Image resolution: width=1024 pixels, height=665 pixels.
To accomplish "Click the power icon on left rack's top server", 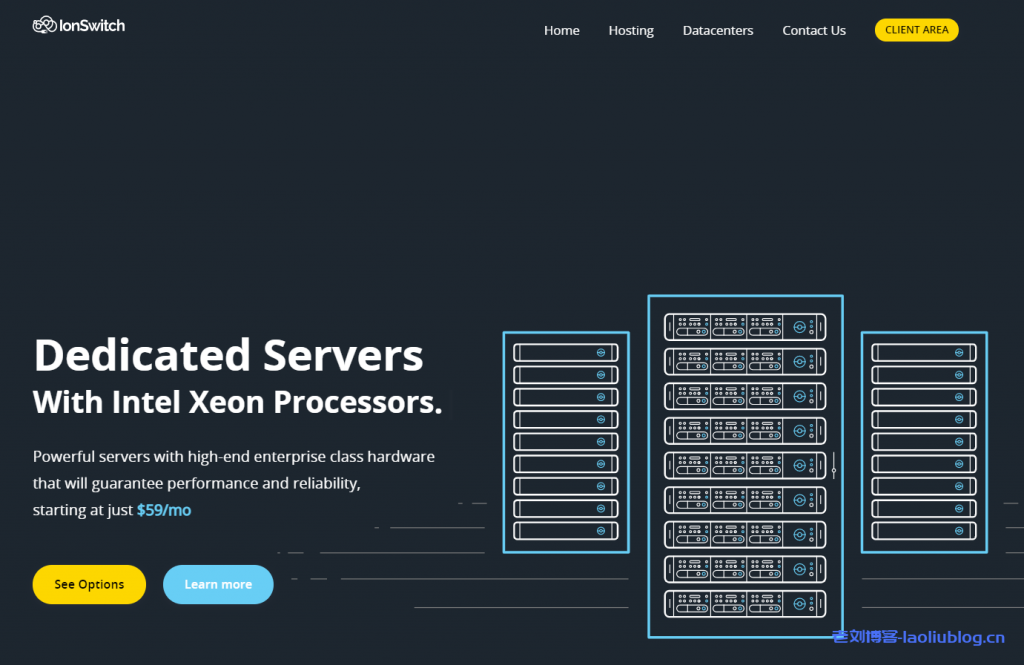I will (x=601, y=352).
